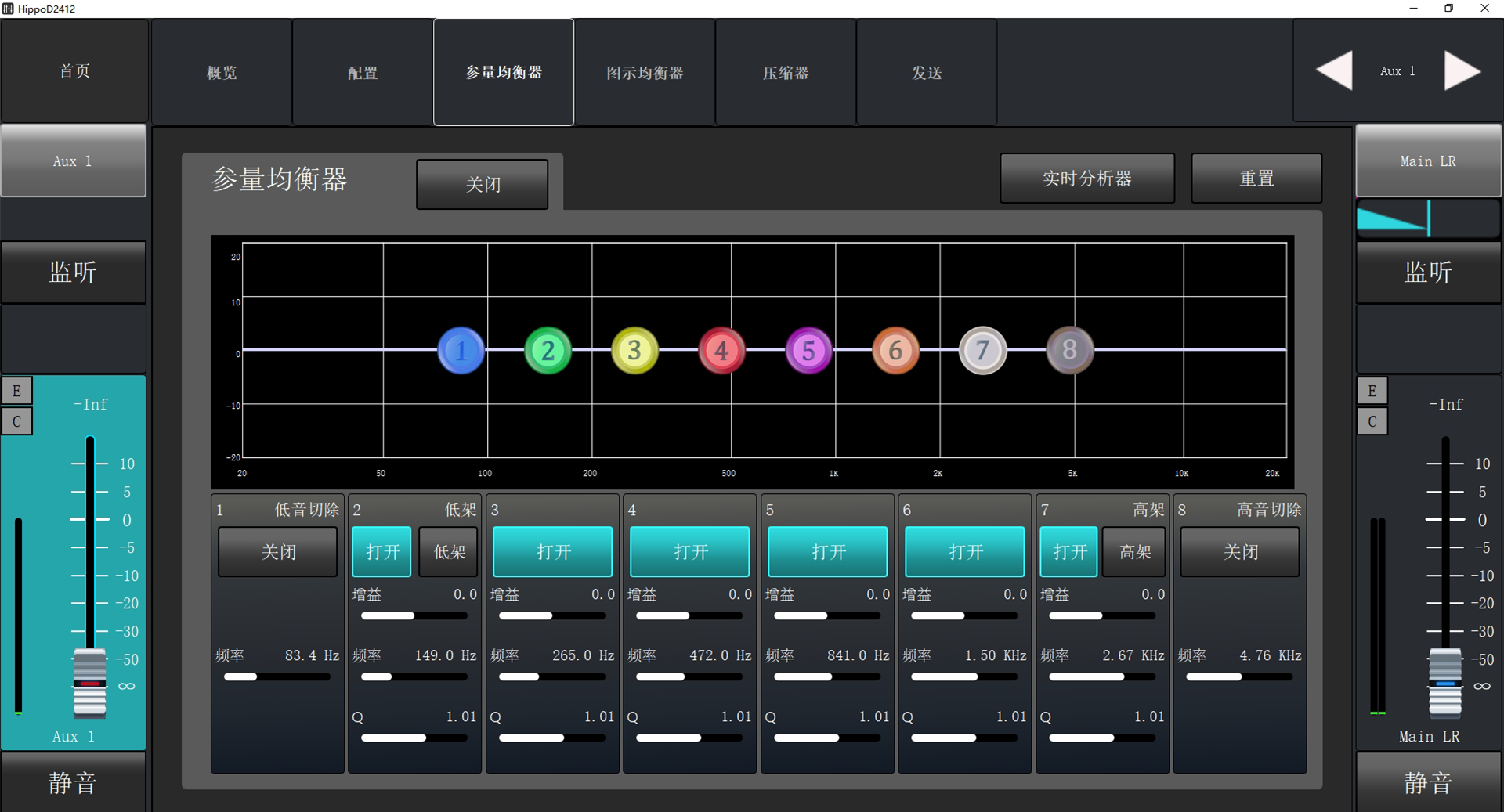Viewport: 1504px width, 812px height.
Task: Click the 重置 reset button
Action: coord(1256,179)
